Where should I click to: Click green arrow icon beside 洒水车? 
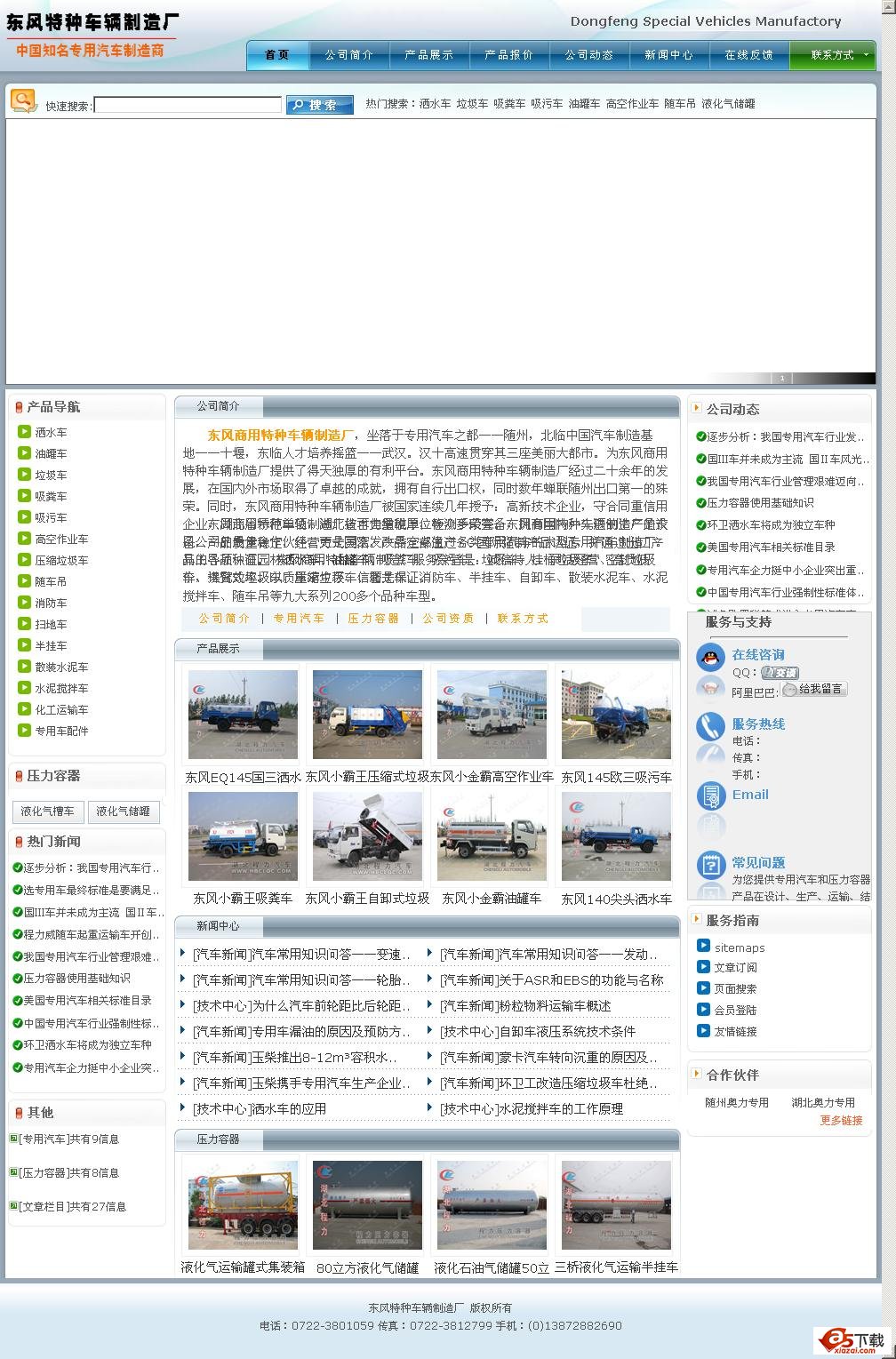[25, 432]
